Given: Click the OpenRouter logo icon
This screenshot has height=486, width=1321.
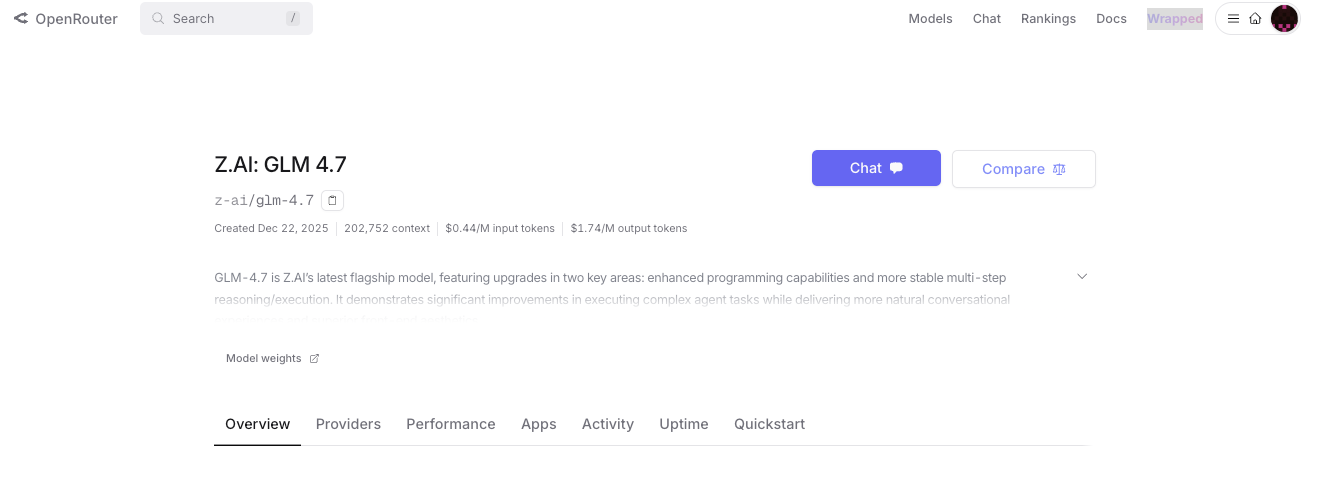Looking at the screenshot, I should (21, 18).
